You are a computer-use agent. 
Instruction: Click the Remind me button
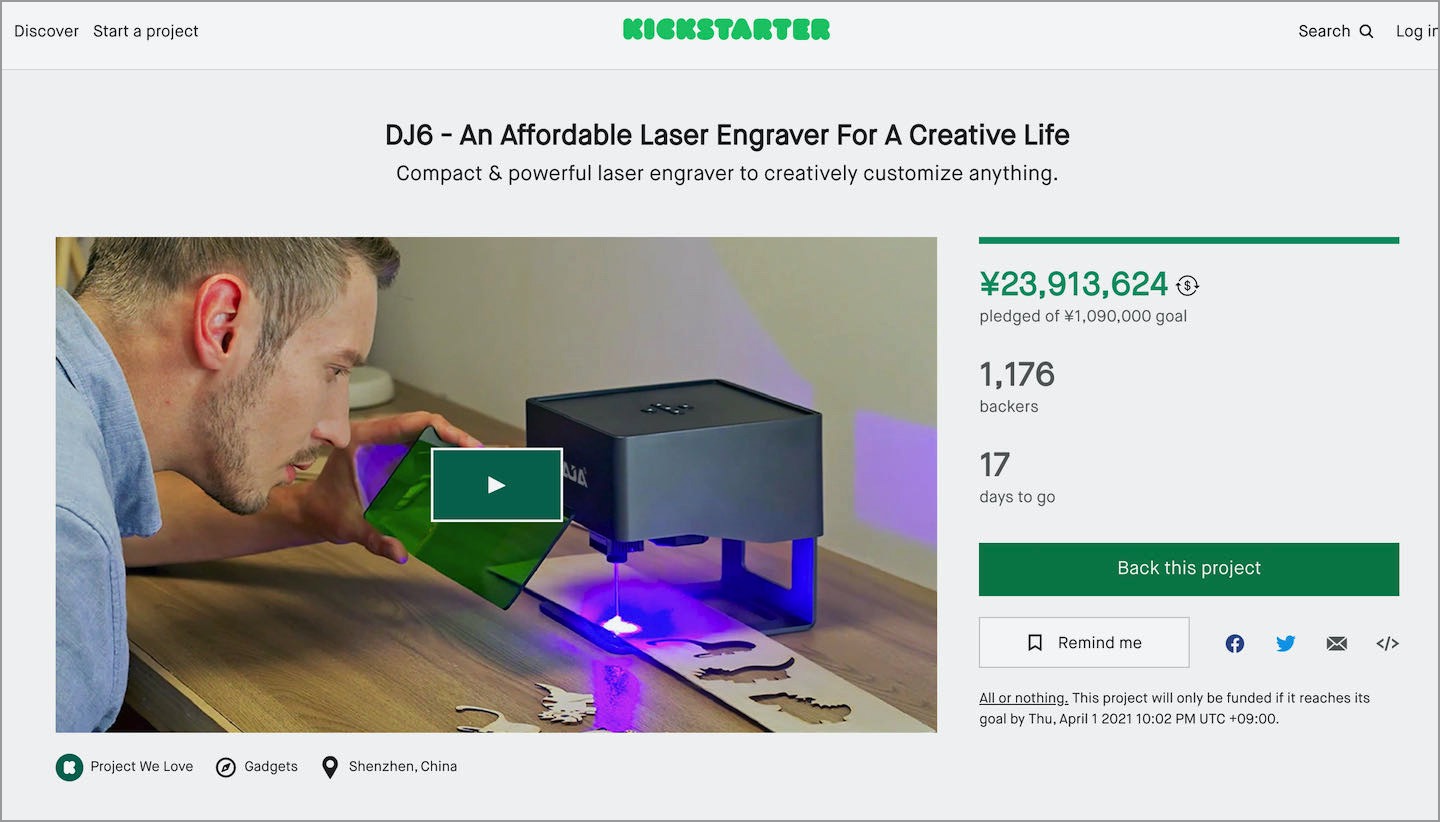pyautogui.click(x=1084, y=643)
